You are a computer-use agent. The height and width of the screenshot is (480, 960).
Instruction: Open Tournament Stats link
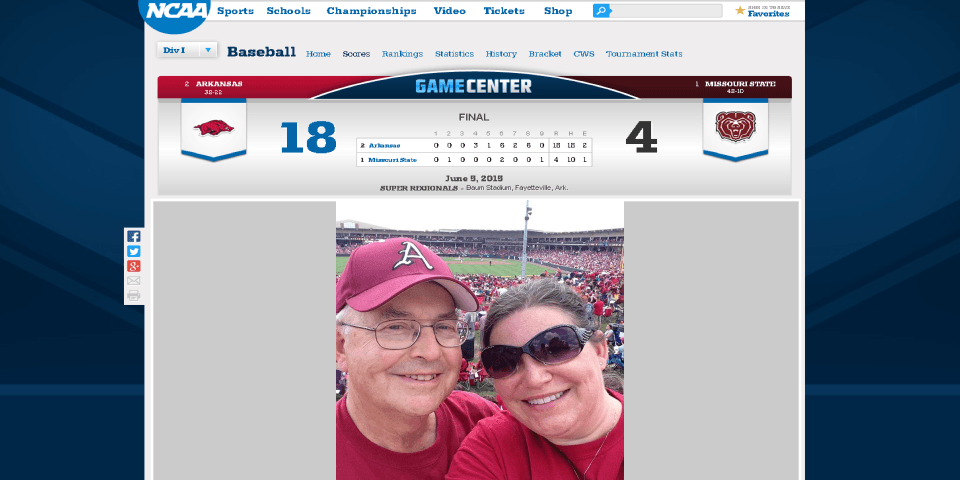pyautogui.click(x=644, y=54)
